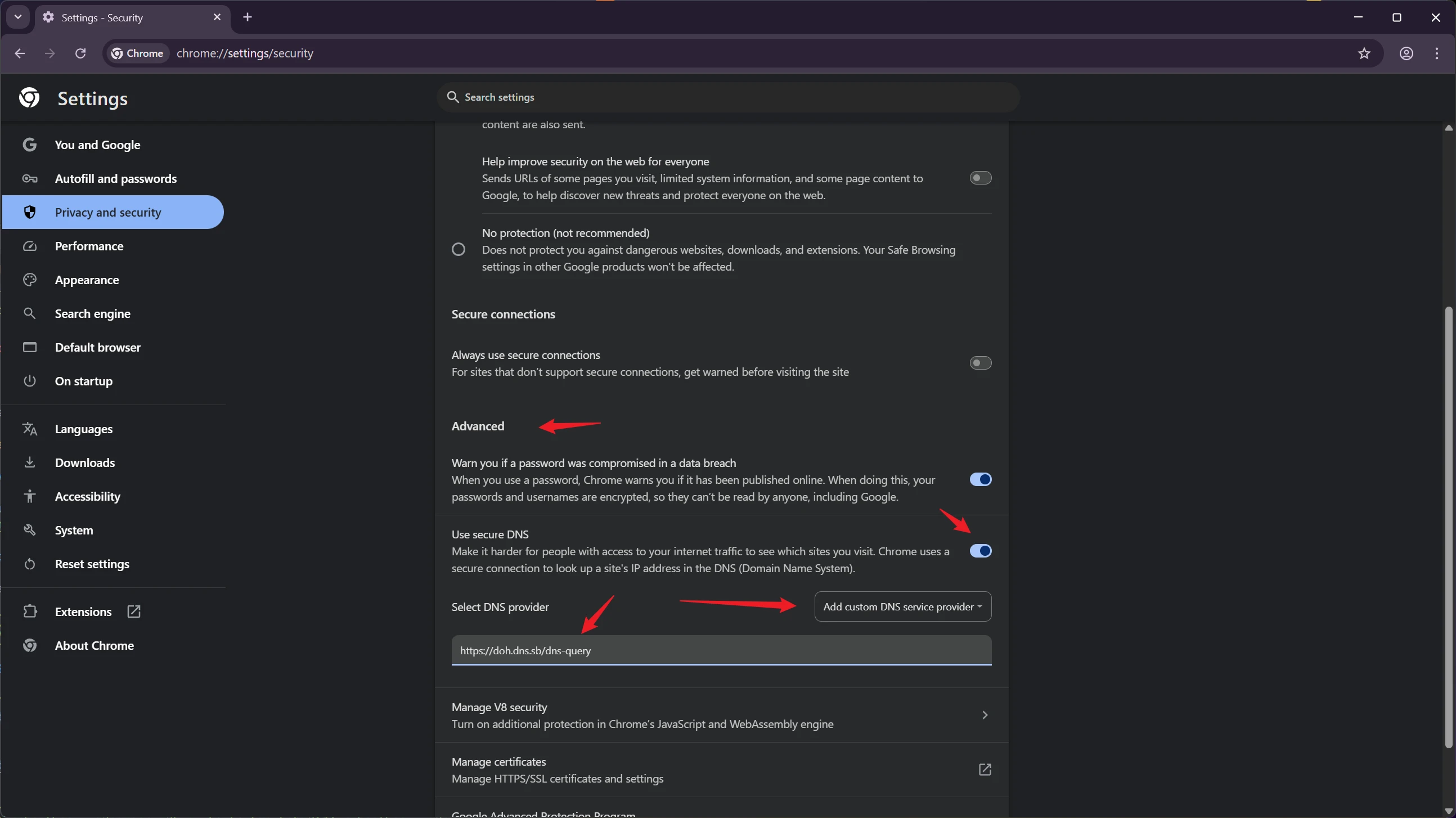Bookmark this page with the star icon
This screenshot has height=818, width=1456.
pos(1364,53)
